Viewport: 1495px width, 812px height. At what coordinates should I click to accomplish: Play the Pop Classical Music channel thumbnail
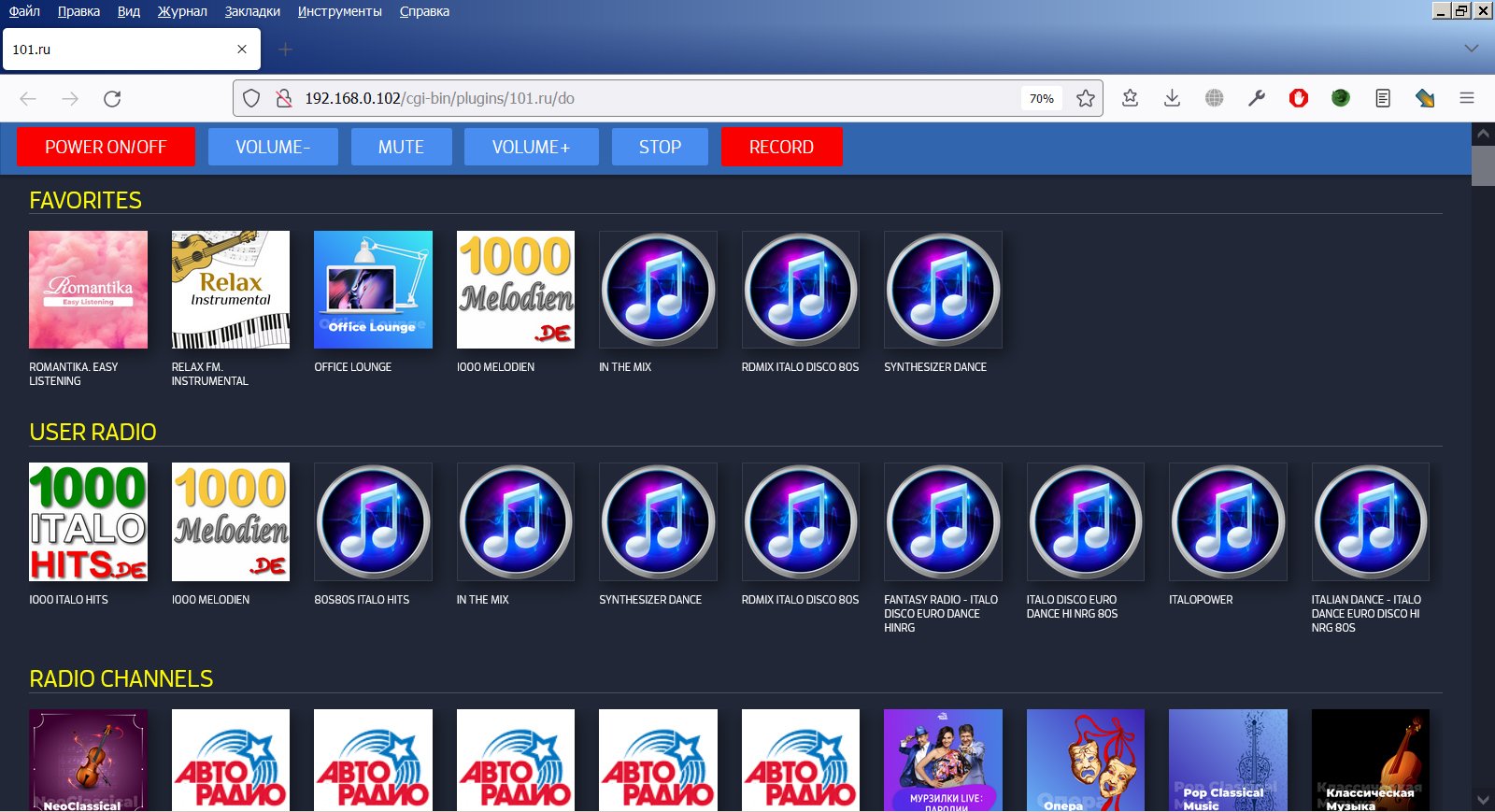[x=1228, y=760]
